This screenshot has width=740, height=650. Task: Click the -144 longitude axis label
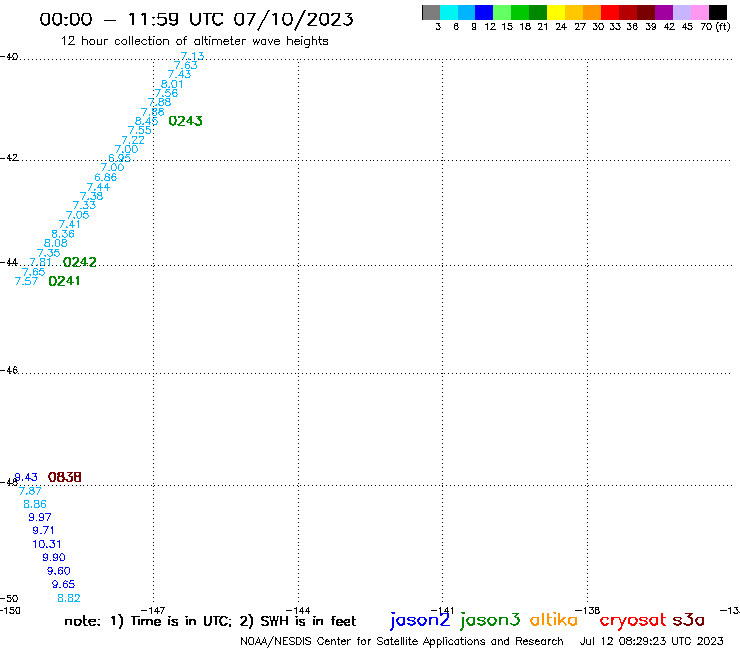pos(298,611)
